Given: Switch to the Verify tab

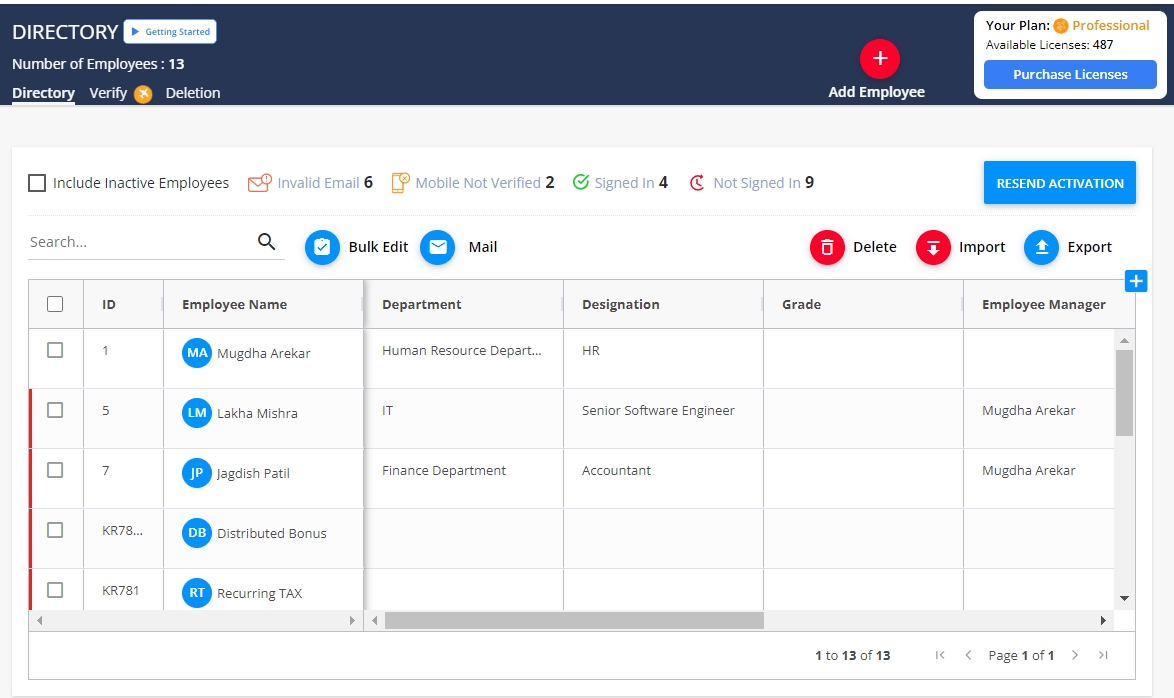Looking at the screenshot, I should pos(106,93).
